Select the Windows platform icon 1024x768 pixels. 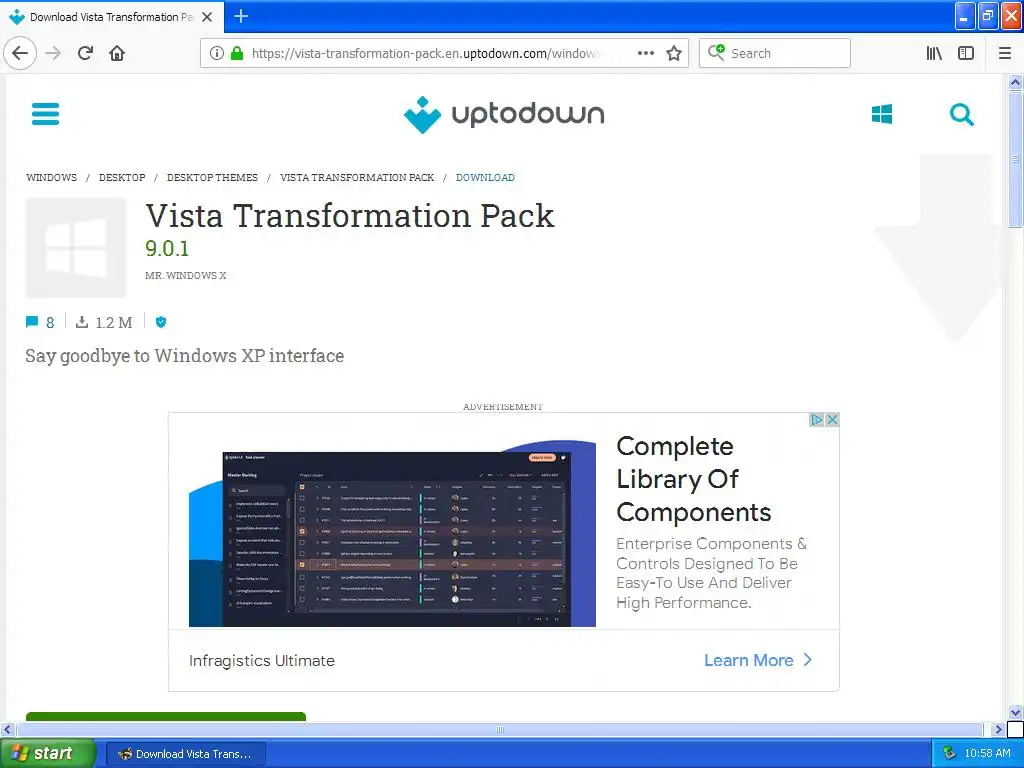coord(882,114)
